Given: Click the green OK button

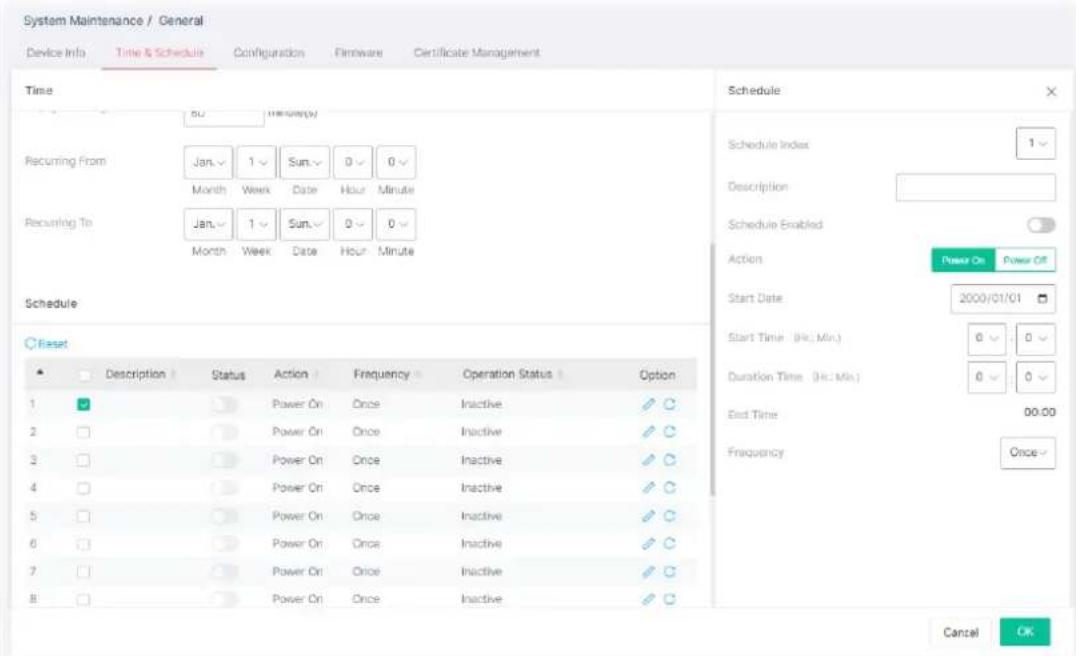Looking at the screenshot, I should [1025, 632].
